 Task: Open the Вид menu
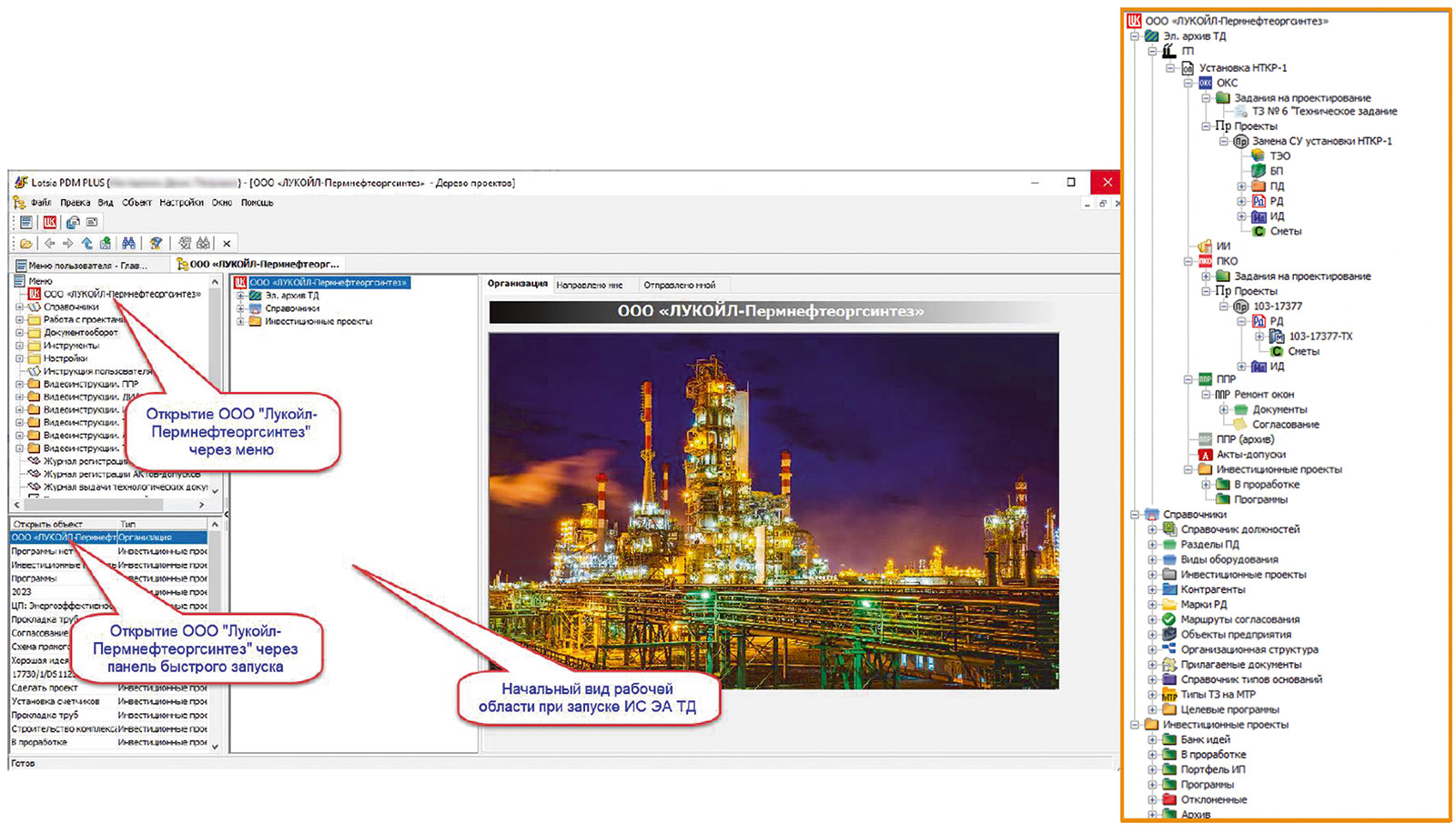click(106, 203)
